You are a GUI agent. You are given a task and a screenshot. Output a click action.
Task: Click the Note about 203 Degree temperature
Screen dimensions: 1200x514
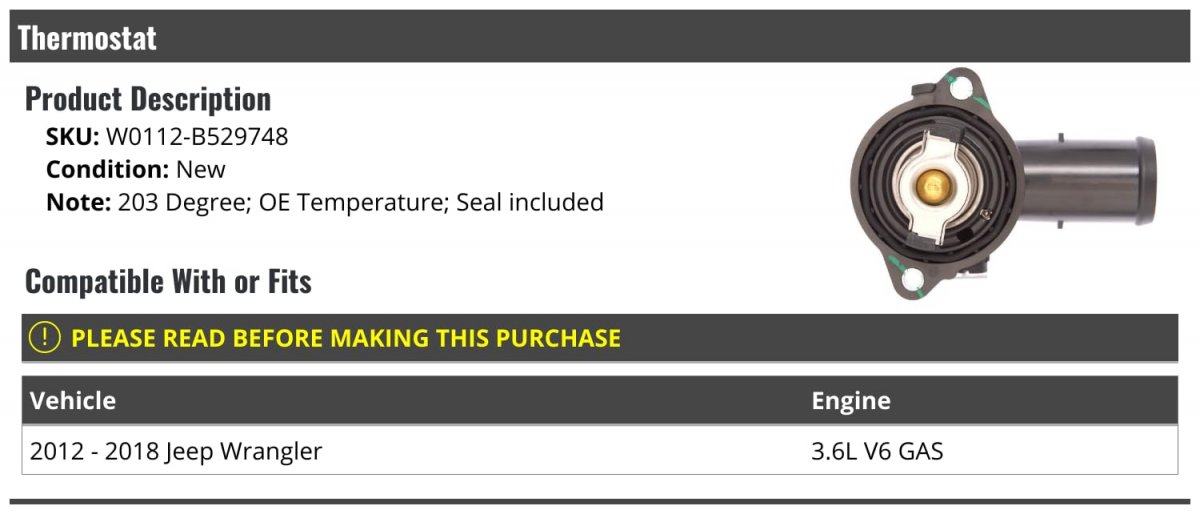click(x=325, y=202)
